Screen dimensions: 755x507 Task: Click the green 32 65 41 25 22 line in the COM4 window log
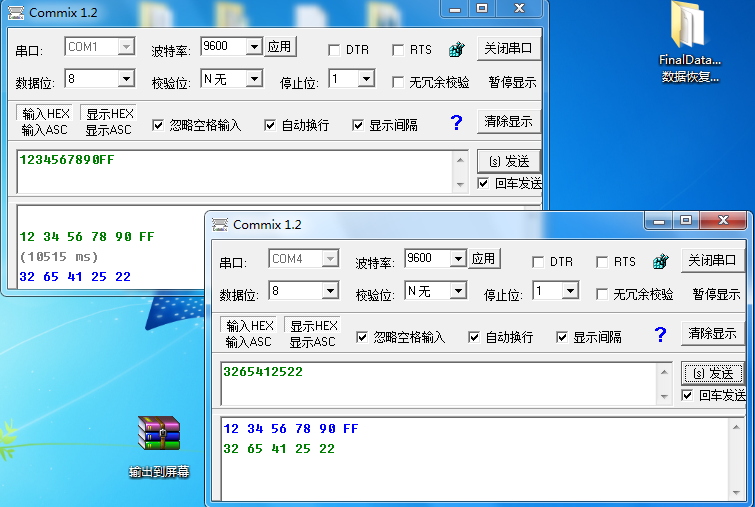tap(279, 448)
